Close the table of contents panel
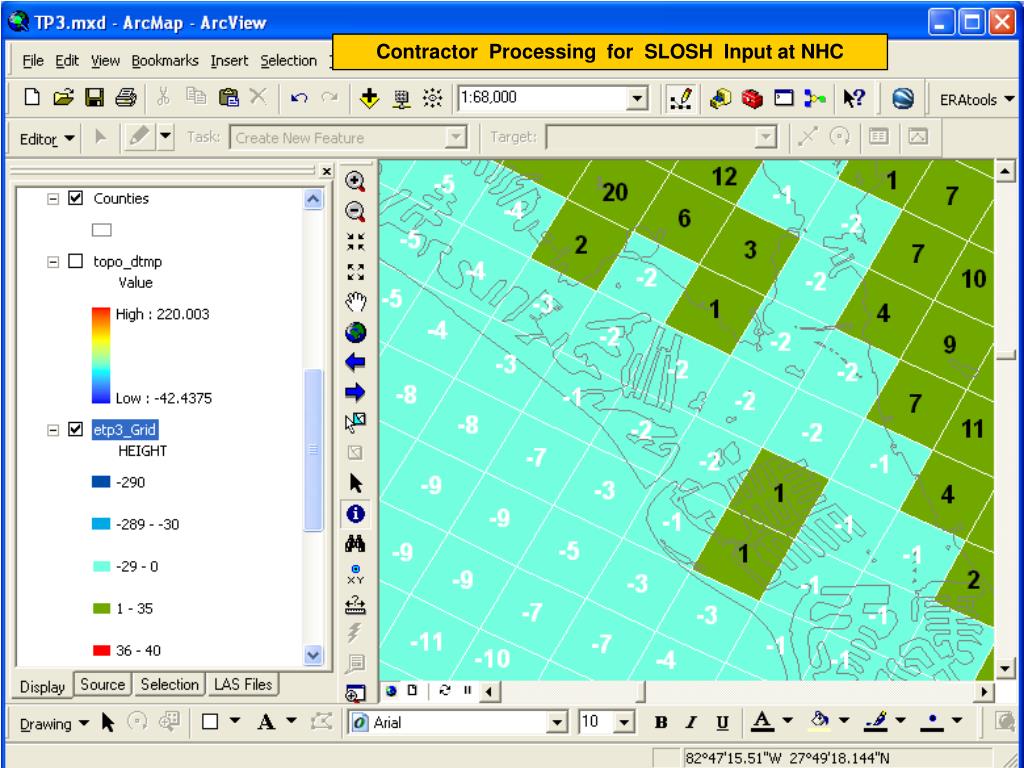The width and height of the screenshot is (1024, 768). pos(327,171)
